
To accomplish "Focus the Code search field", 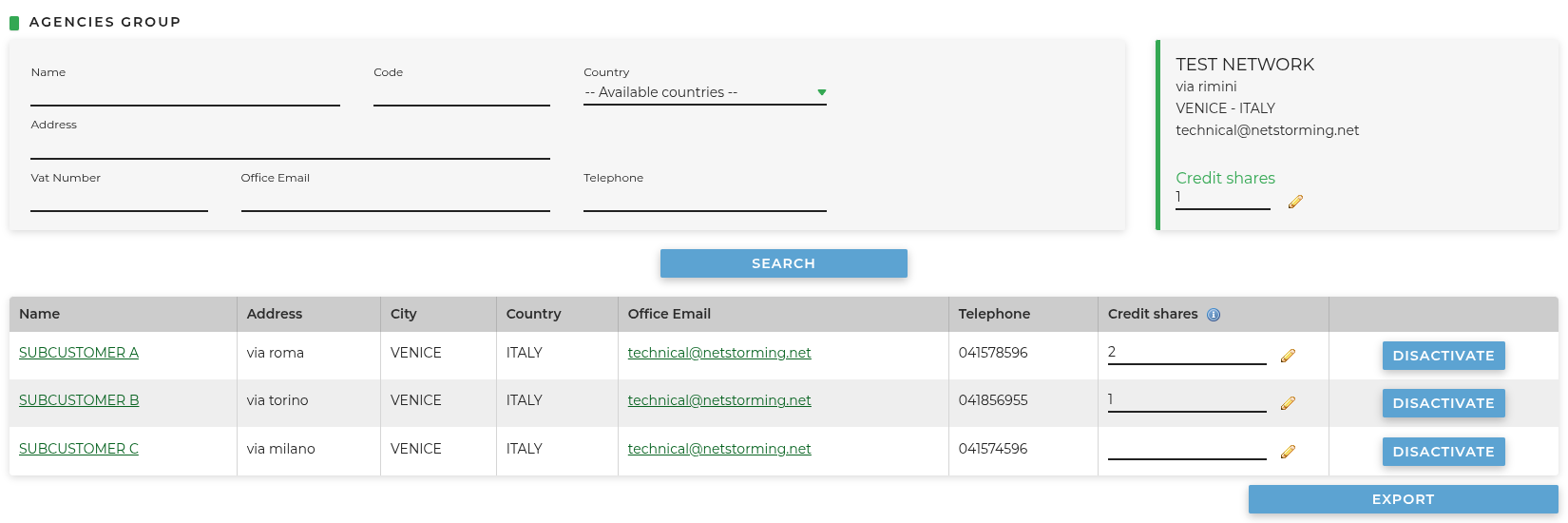I will point(462,93).
